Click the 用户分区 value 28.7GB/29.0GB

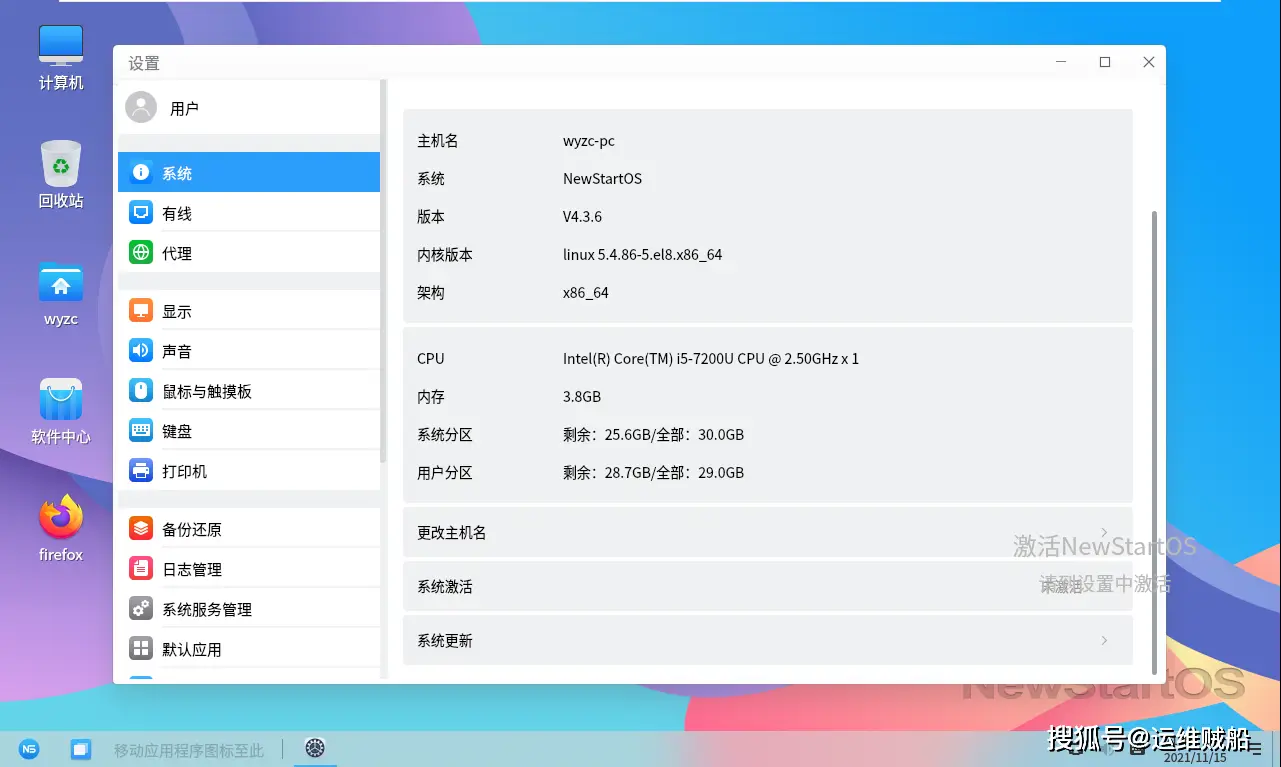(x=654, y=473)
